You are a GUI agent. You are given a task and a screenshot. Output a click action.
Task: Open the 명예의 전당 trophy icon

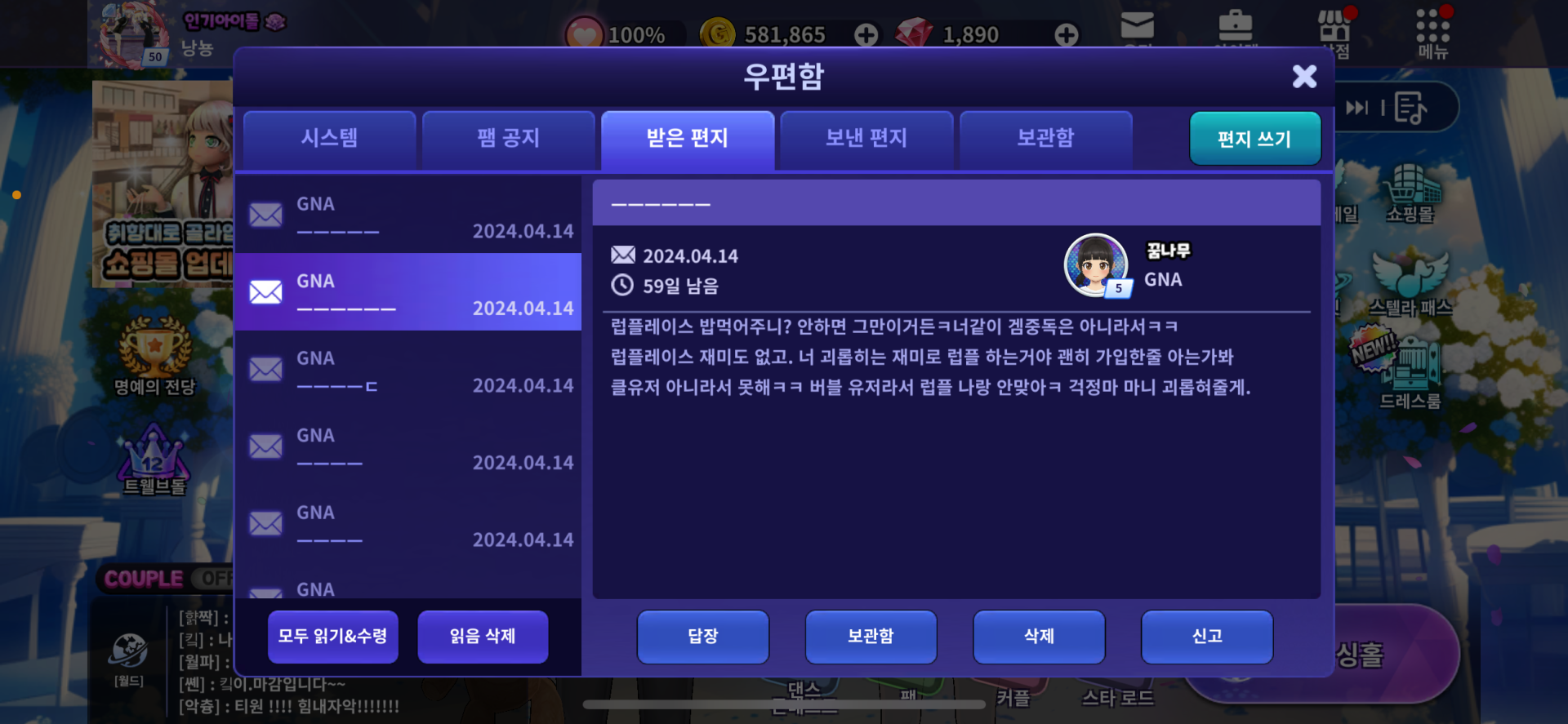tap(154, 357)
